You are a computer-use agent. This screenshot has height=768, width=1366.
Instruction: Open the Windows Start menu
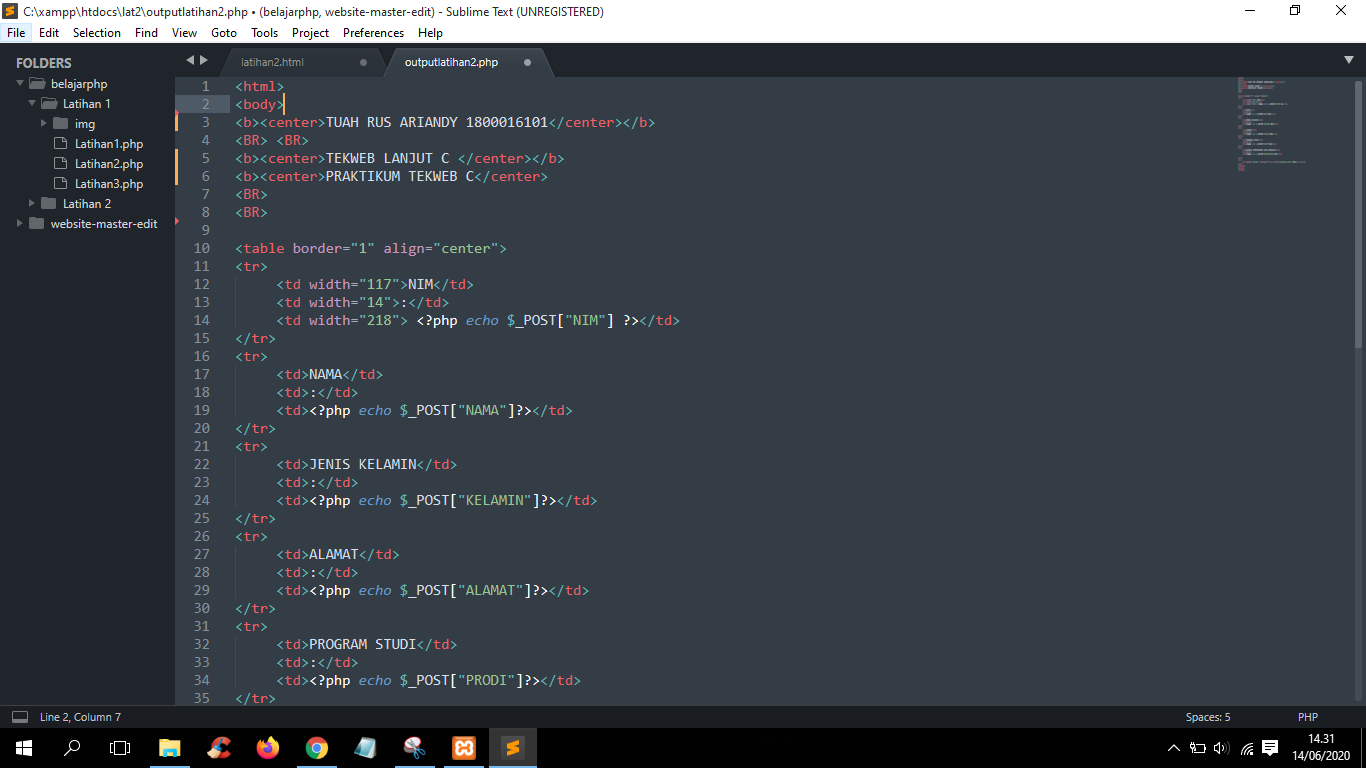click(x=23, y=748)
